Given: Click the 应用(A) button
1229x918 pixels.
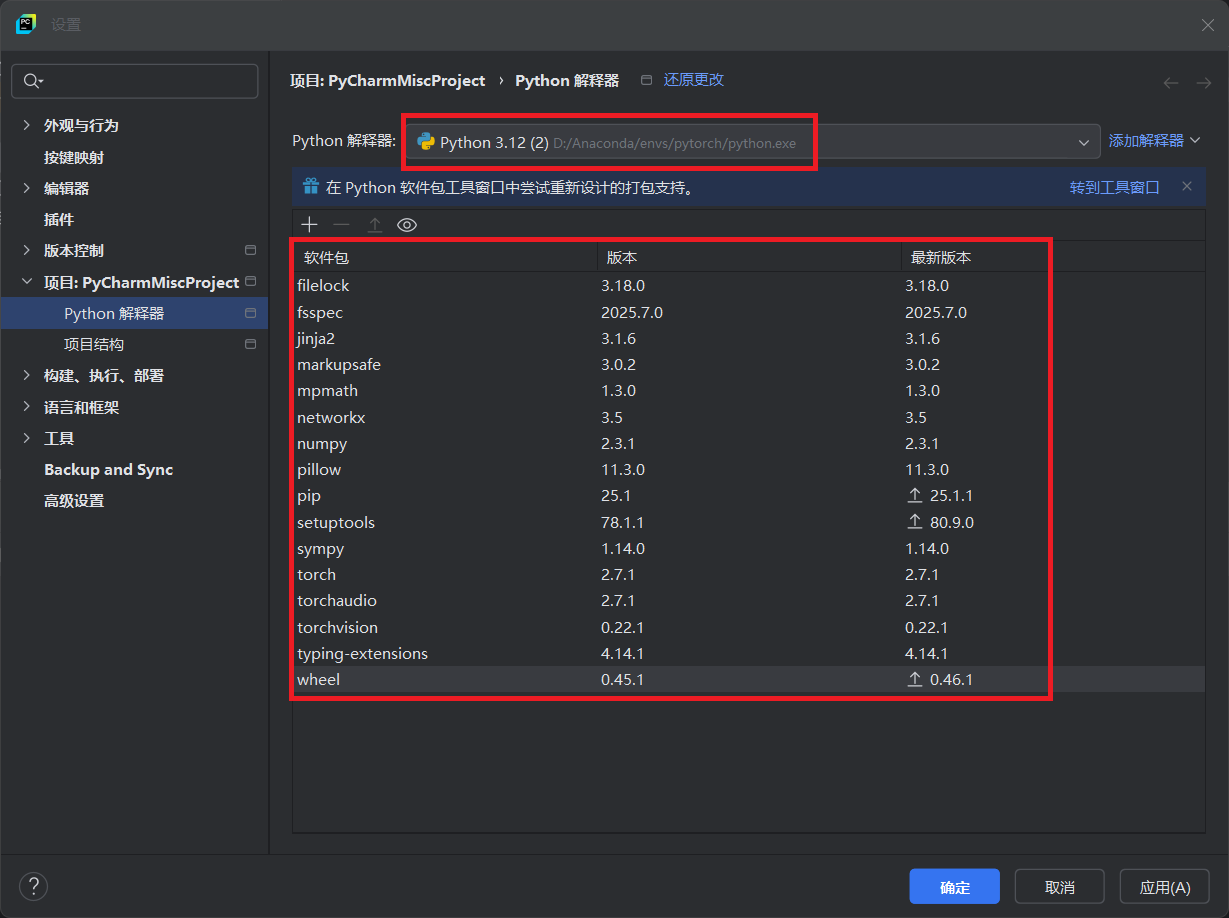Looking at the screenshot, I should click(x=1165, y=886).
